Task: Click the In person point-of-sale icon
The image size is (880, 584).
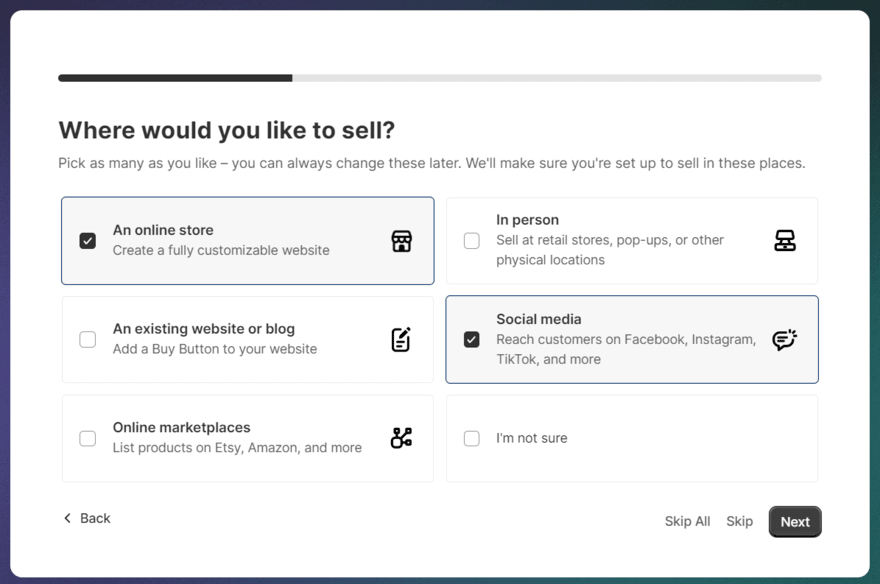Action: tap(785, 241)
